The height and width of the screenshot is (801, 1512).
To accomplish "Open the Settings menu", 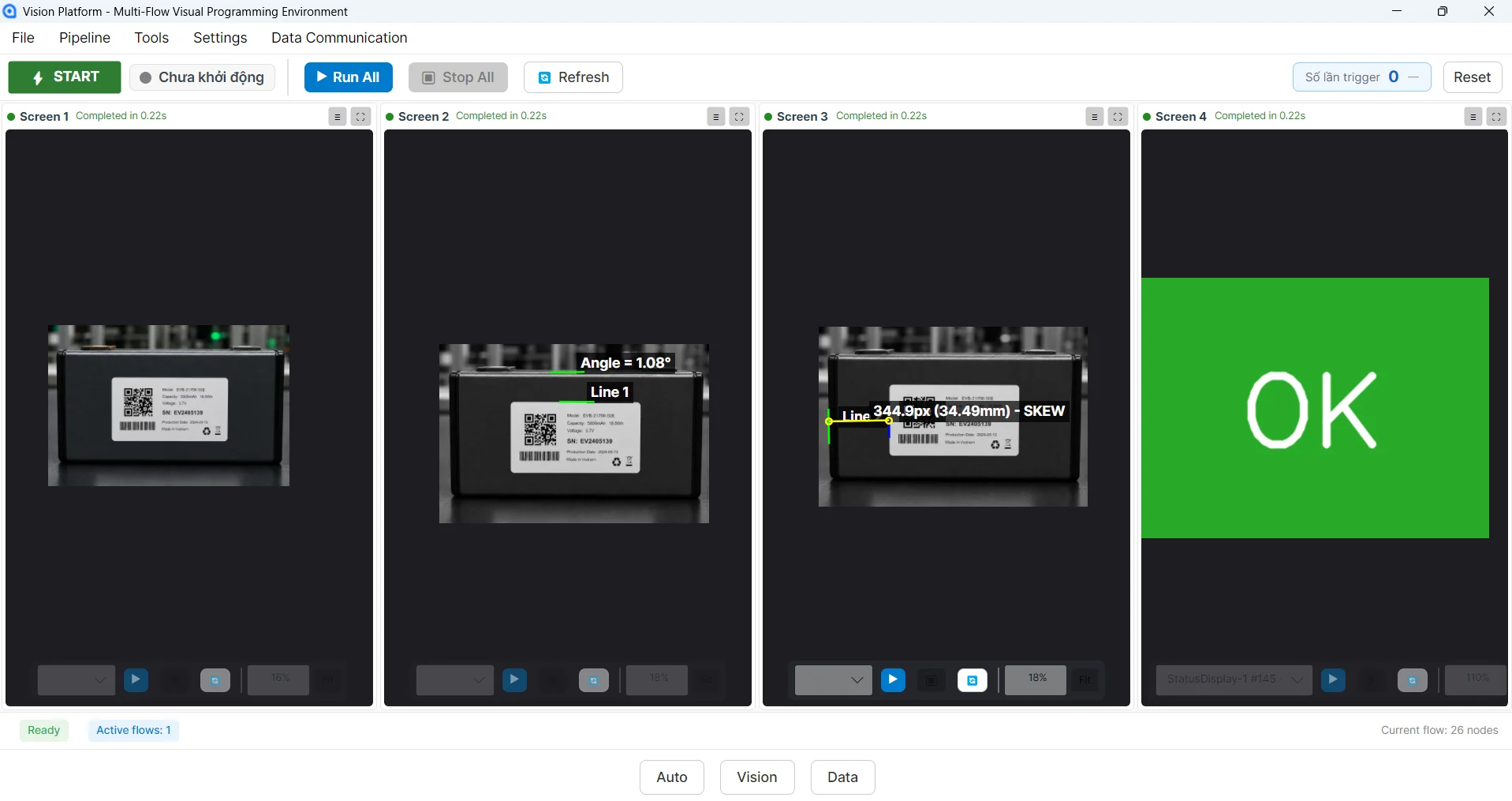I will (x=220, y=38).
